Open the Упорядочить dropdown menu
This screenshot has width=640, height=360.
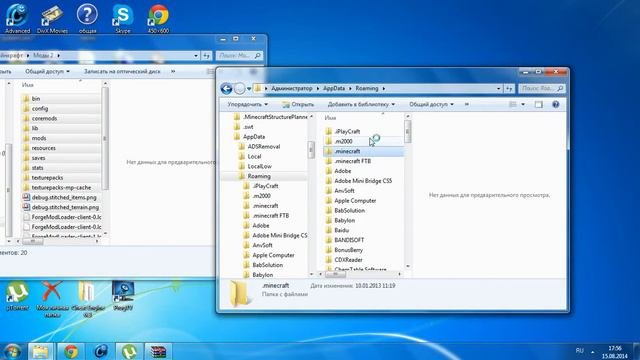[247, 104]
